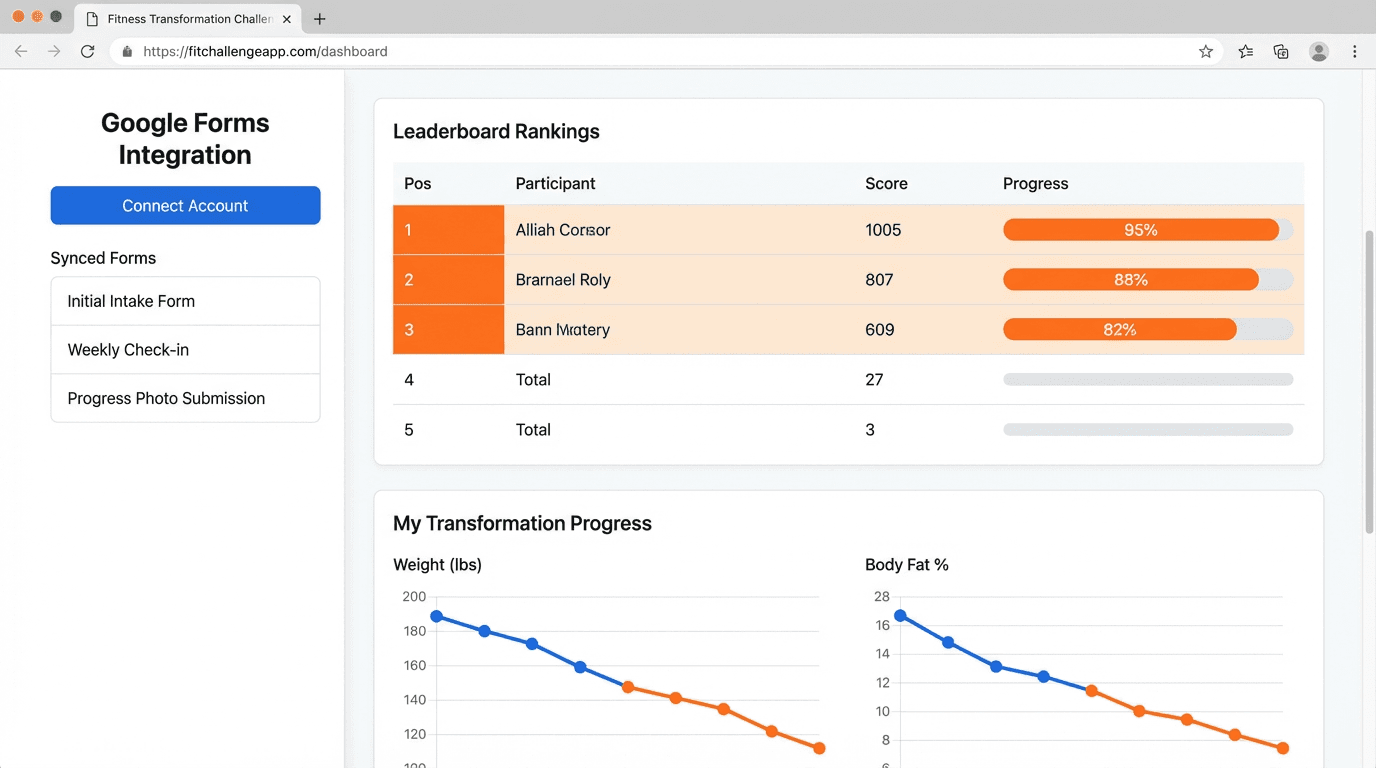Reload the dashboard page
1376x768 pixels.
coord(88,51)
